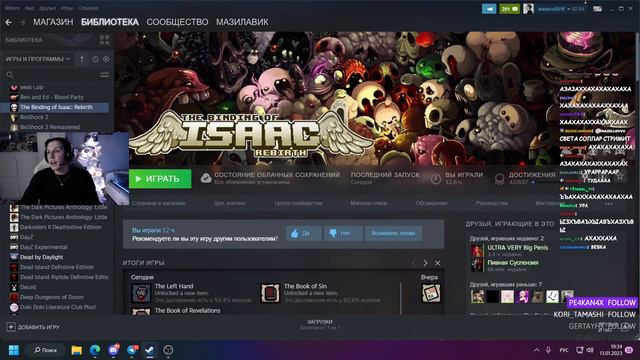Go back with the left arrow

(x=9, y=22)
